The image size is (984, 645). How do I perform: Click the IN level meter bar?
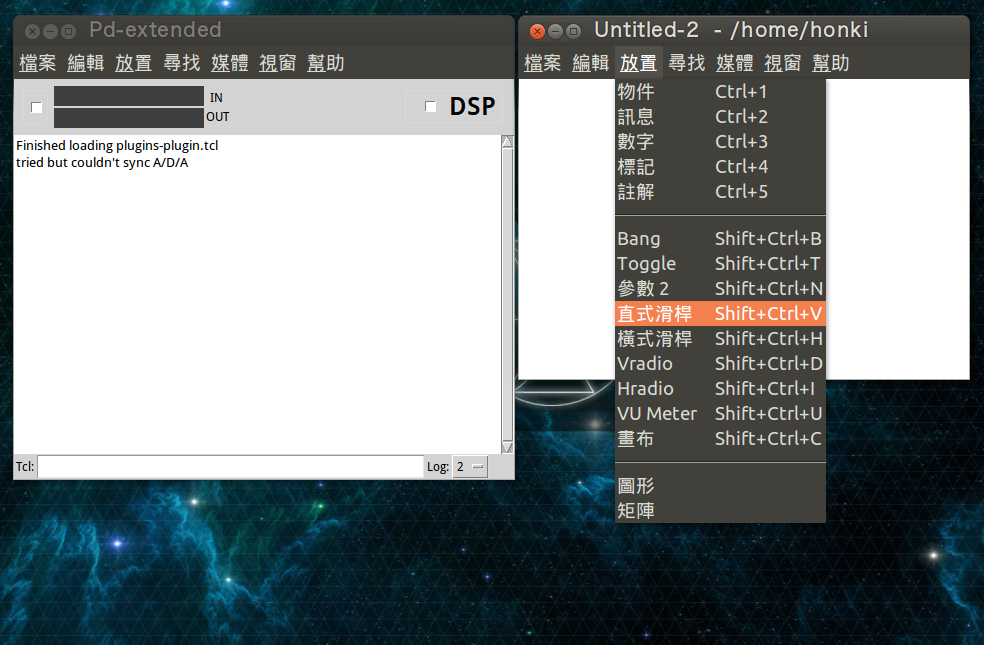click(129, 96)
